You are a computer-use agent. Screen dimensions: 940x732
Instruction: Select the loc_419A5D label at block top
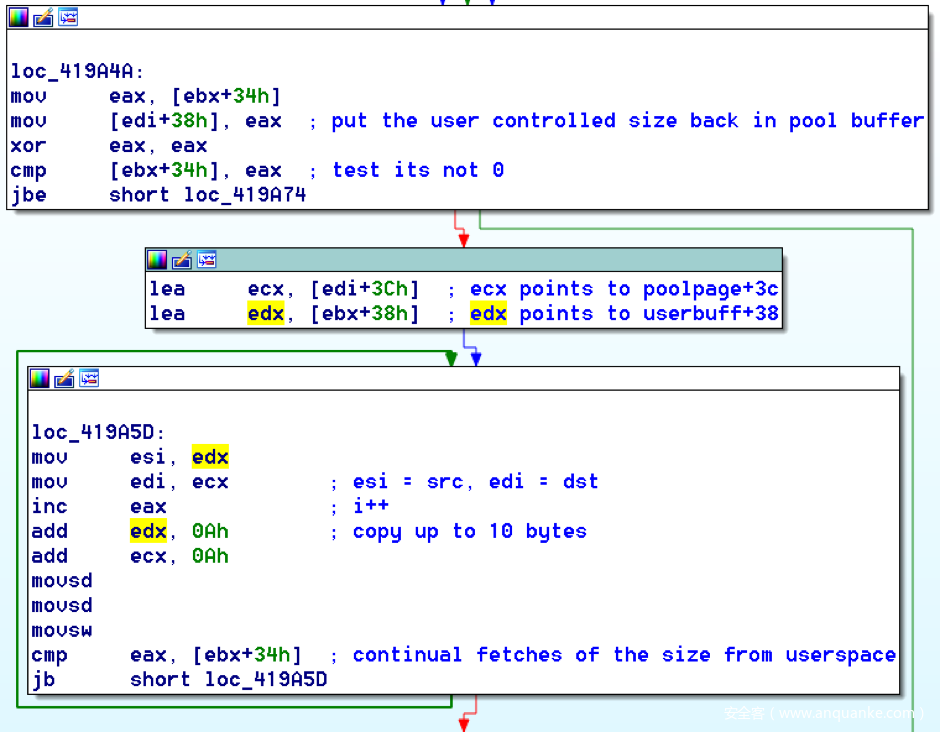coord(98,432)
